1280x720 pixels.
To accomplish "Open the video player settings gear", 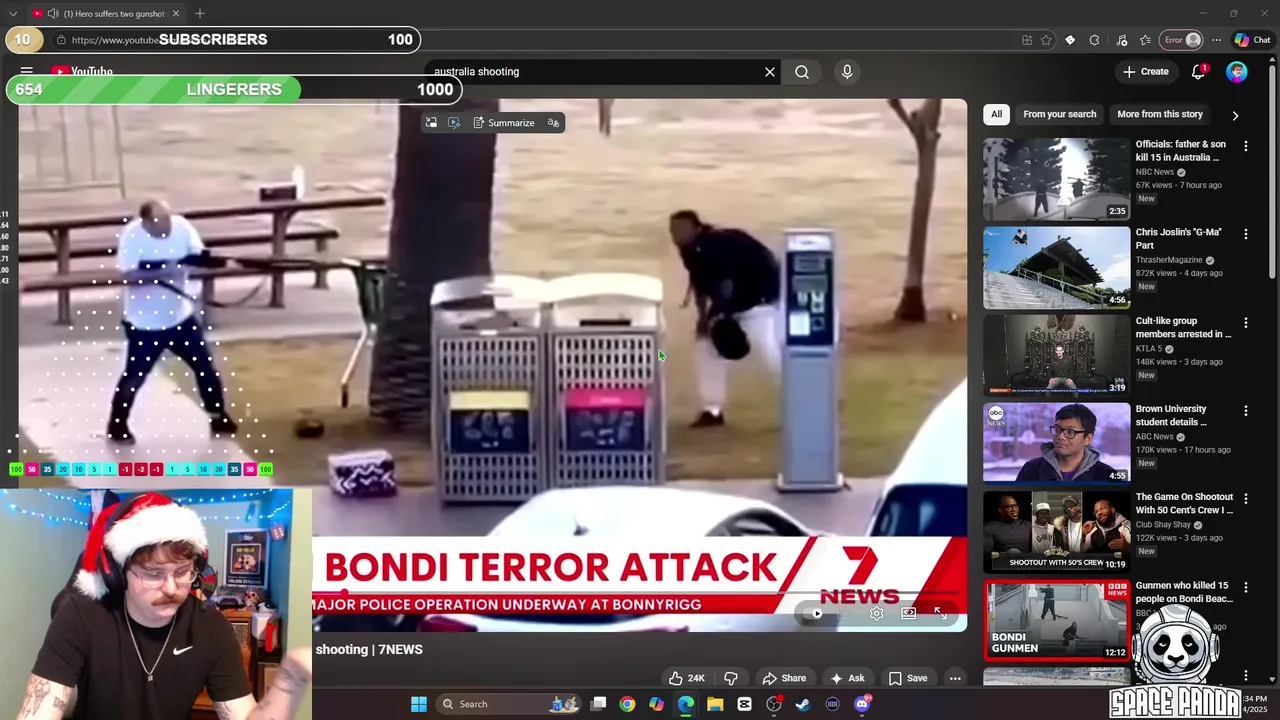I will coord(876,613).
